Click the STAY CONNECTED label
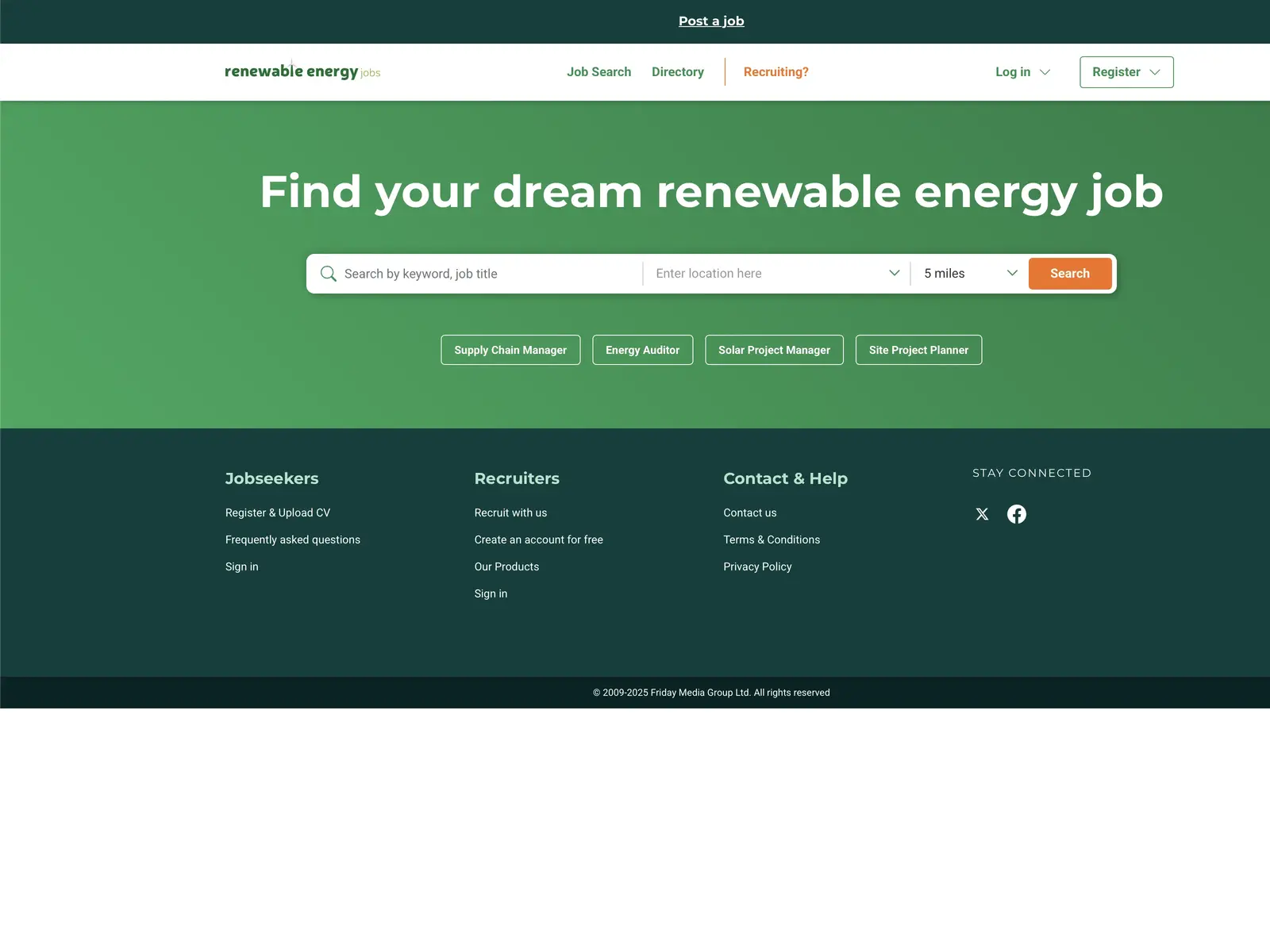Viewport: 1270px width, 952px height. click(1032, 473)
